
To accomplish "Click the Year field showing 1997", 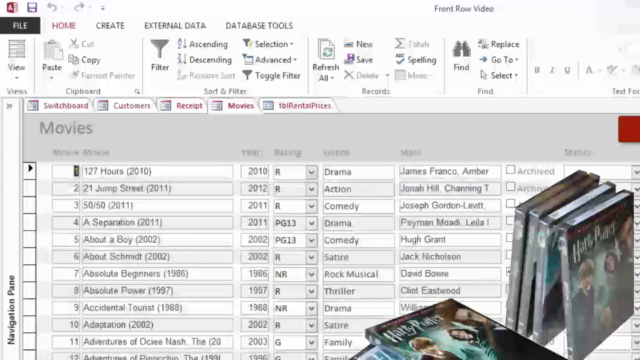I will coord(255,291).
